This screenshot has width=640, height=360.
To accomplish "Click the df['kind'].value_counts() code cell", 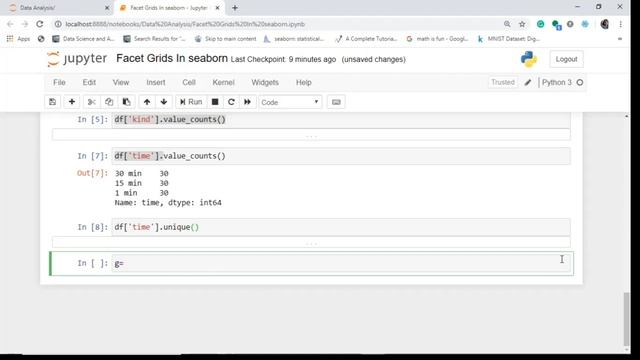I will click(x=341, y=120).
